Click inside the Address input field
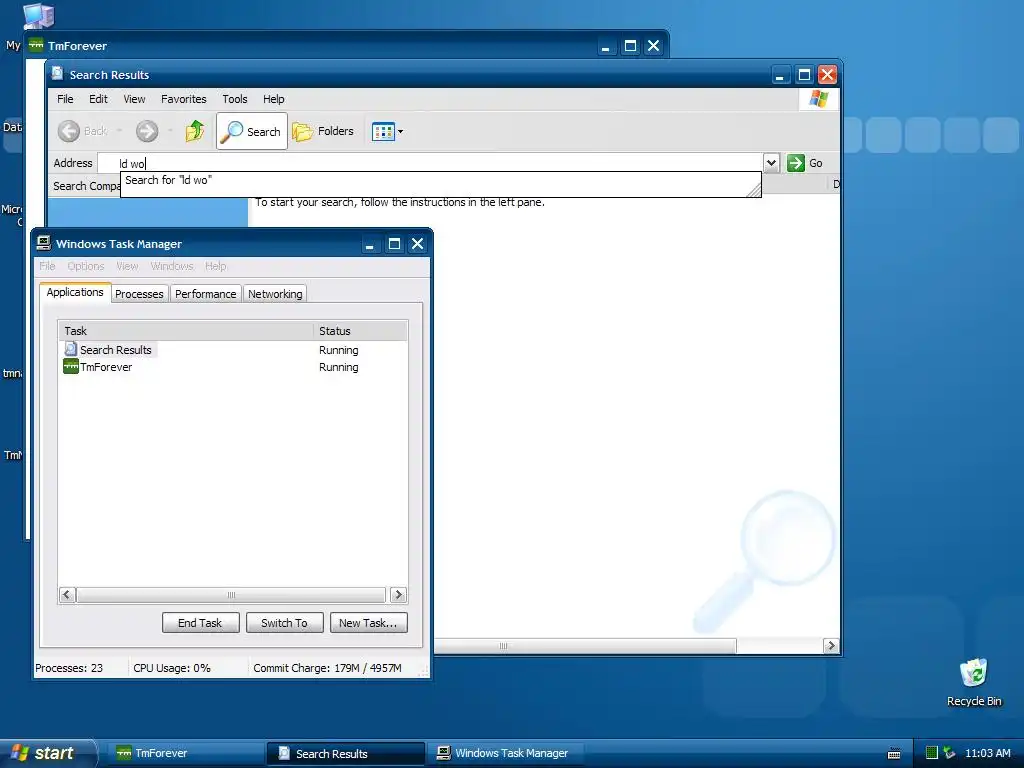Image resolution: width=1024 pixels, height=768 pixels. point(431,163)
